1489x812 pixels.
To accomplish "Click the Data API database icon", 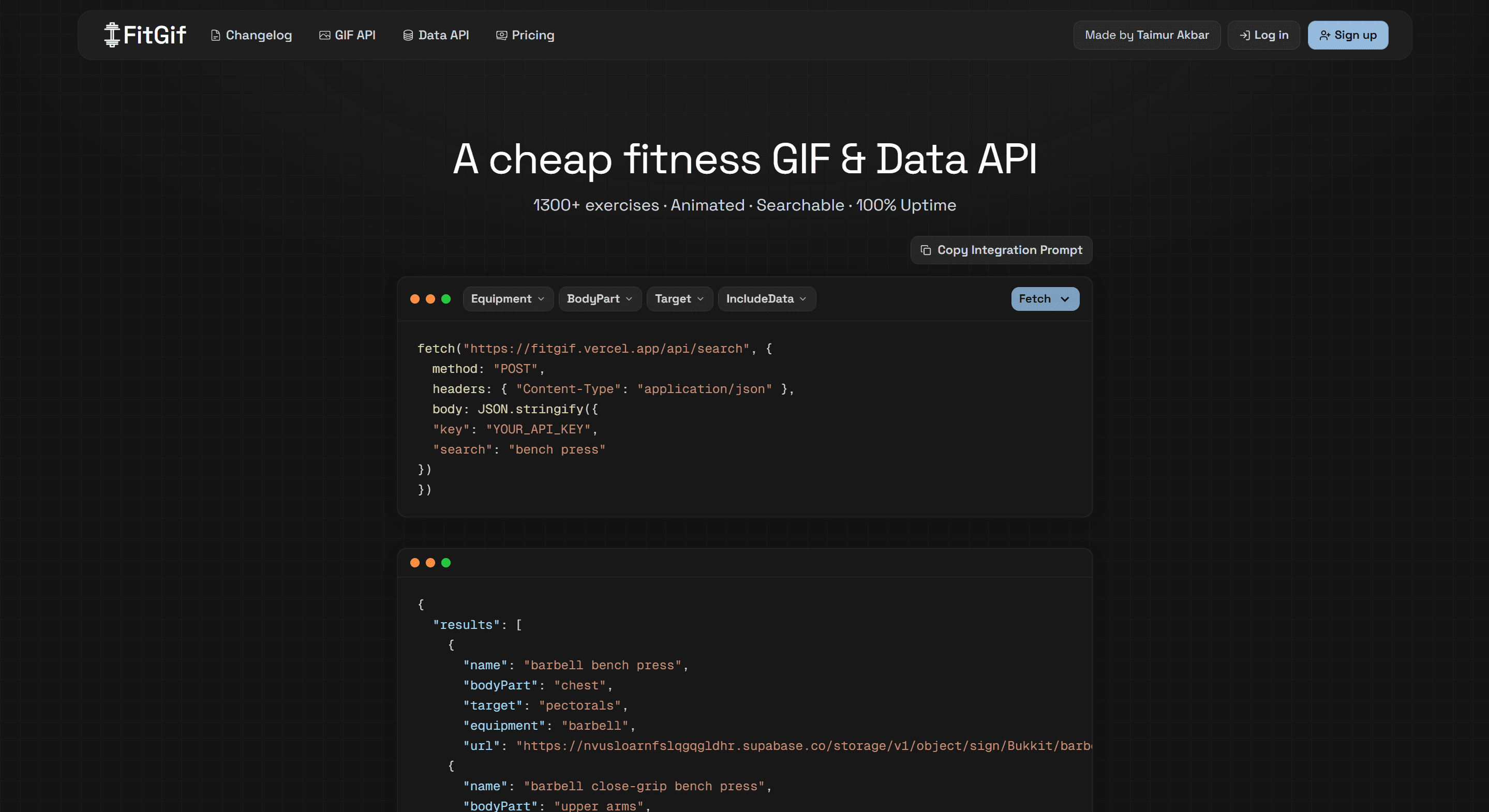I will tap(408, 35).
